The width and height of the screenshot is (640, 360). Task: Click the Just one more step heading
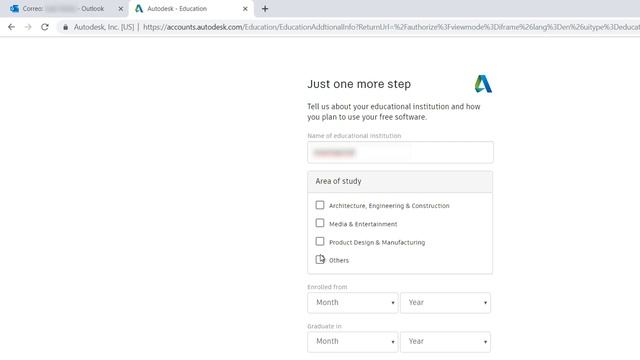[x=359, y=84]
